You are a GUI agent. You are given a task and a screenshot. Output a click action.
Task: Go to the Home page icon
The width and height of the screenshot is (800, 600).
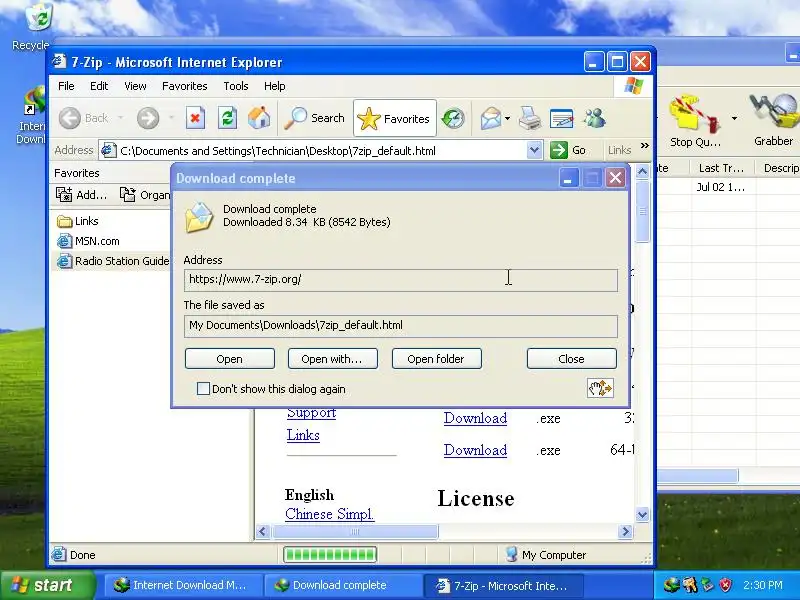pos(259,118)
